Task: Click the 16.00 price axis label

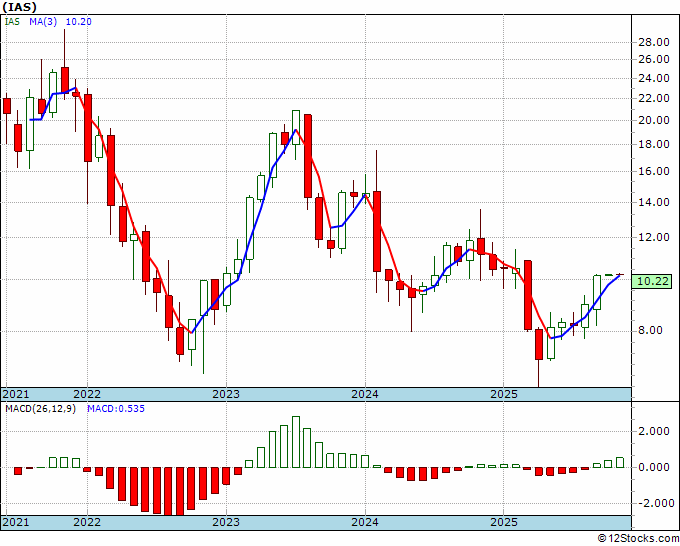Action: (x=653, y=171)
